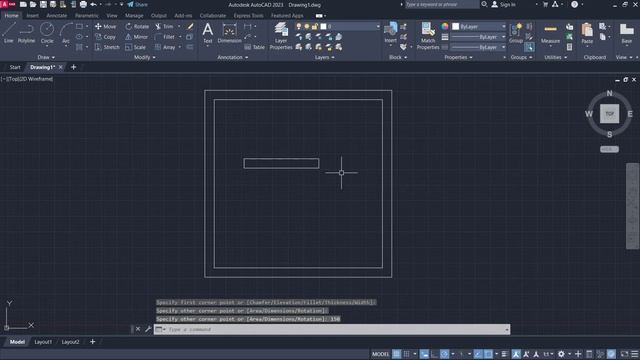
Task: Click the Erase tool icon
Action: pyautogui.click(x=190, y=26)
